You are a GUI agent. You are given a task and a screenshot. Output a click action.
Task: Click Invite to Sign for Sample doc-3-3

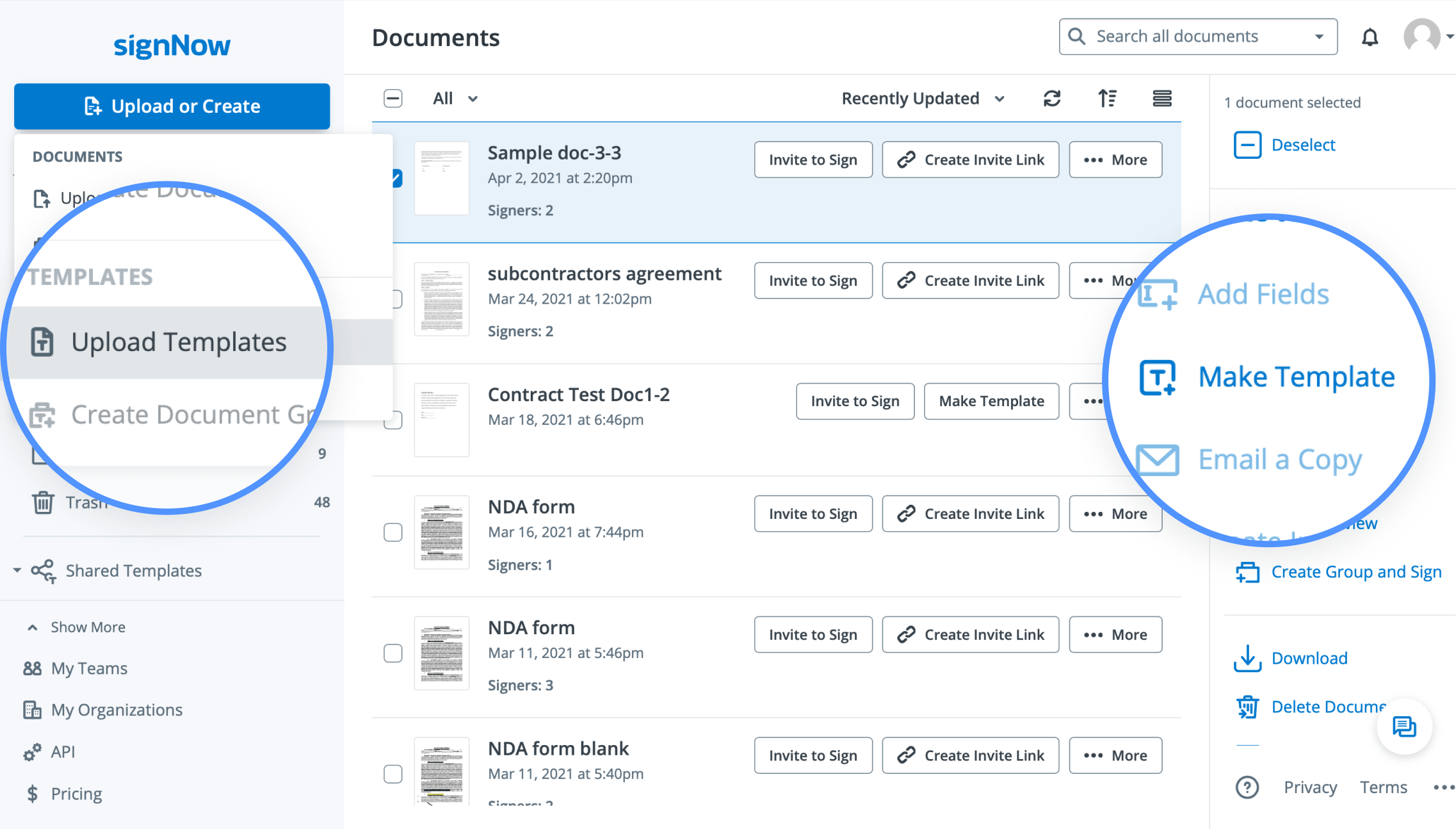(813, 160)
